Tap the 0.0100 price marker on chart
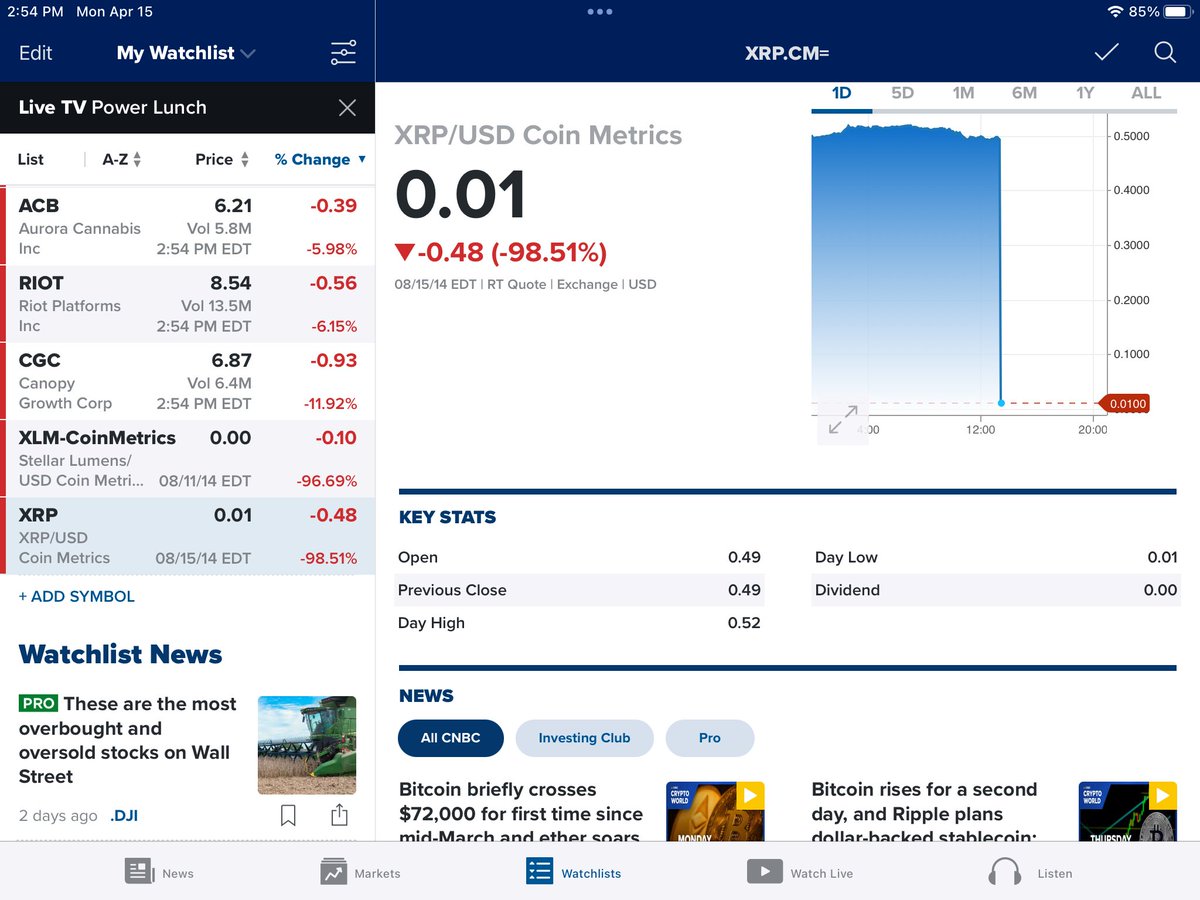1200x900 pixels. click(x=1124, y=404)
